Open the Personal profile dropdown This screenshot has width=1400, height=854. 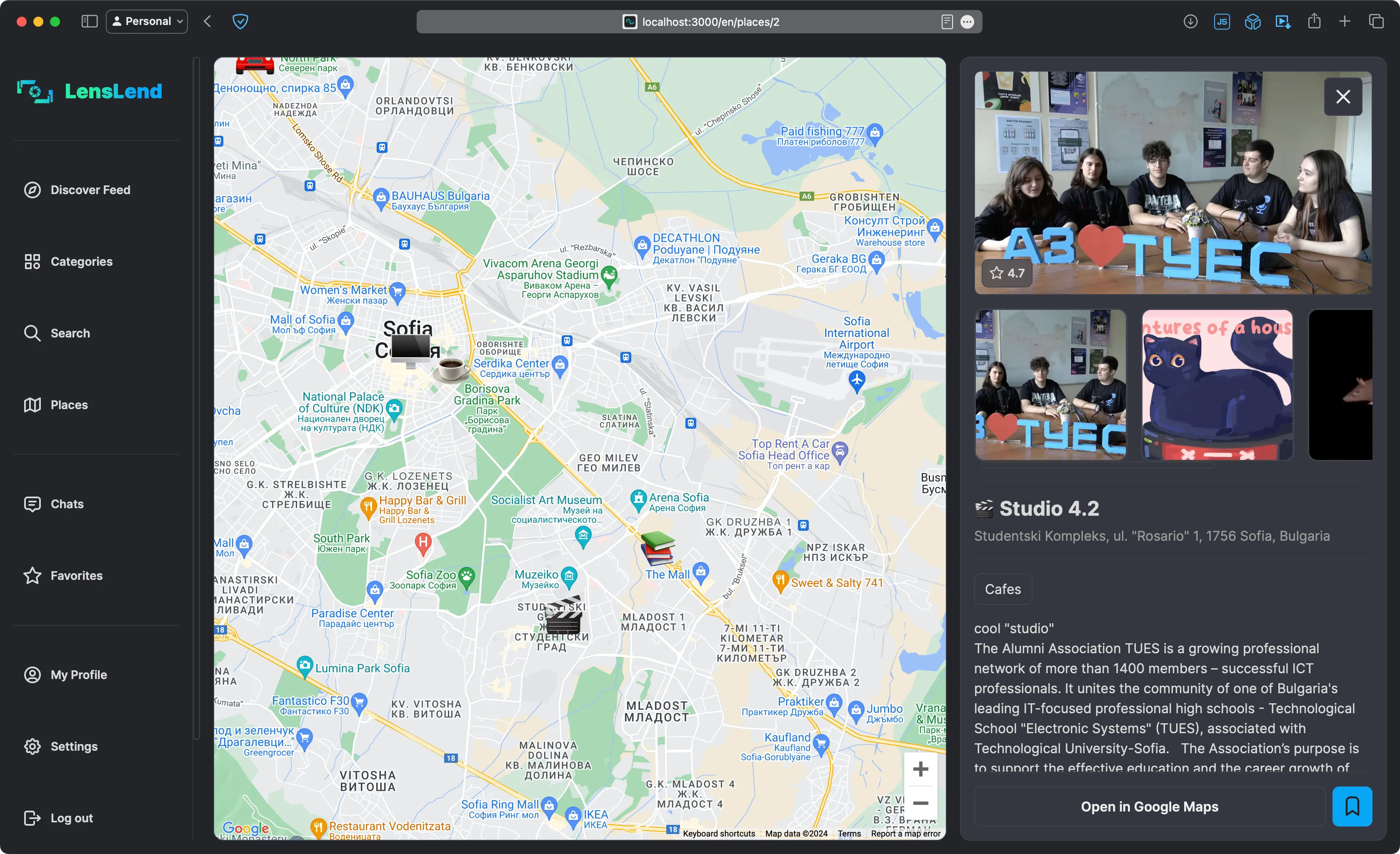tap(147, 22)
